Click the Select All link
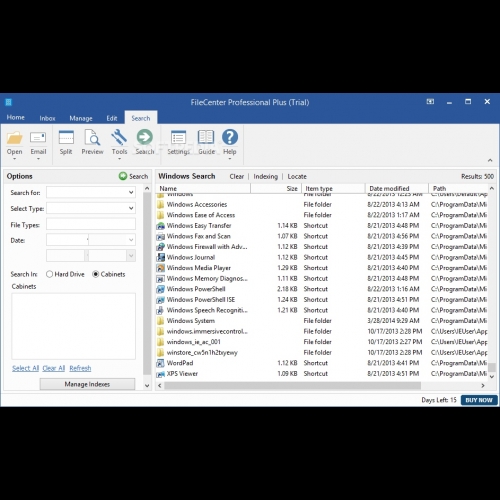Viewport: 500px width, 500px height. pos(26,368)
